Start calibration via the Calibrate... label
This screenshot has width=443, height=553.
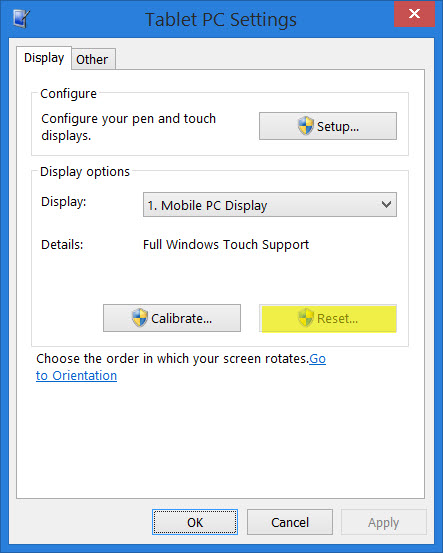click(181, 318)
